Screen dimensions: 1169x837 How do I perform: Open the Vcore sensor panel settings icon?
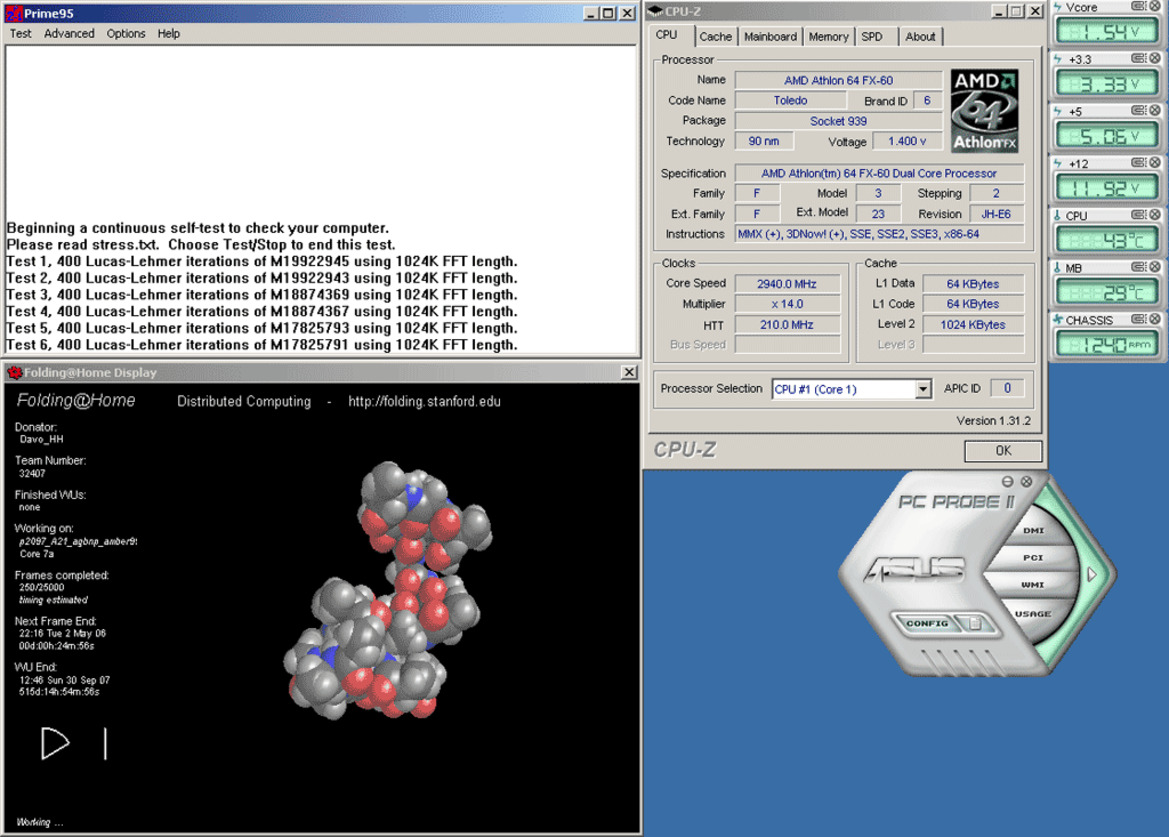click(x=1138, y=6)
